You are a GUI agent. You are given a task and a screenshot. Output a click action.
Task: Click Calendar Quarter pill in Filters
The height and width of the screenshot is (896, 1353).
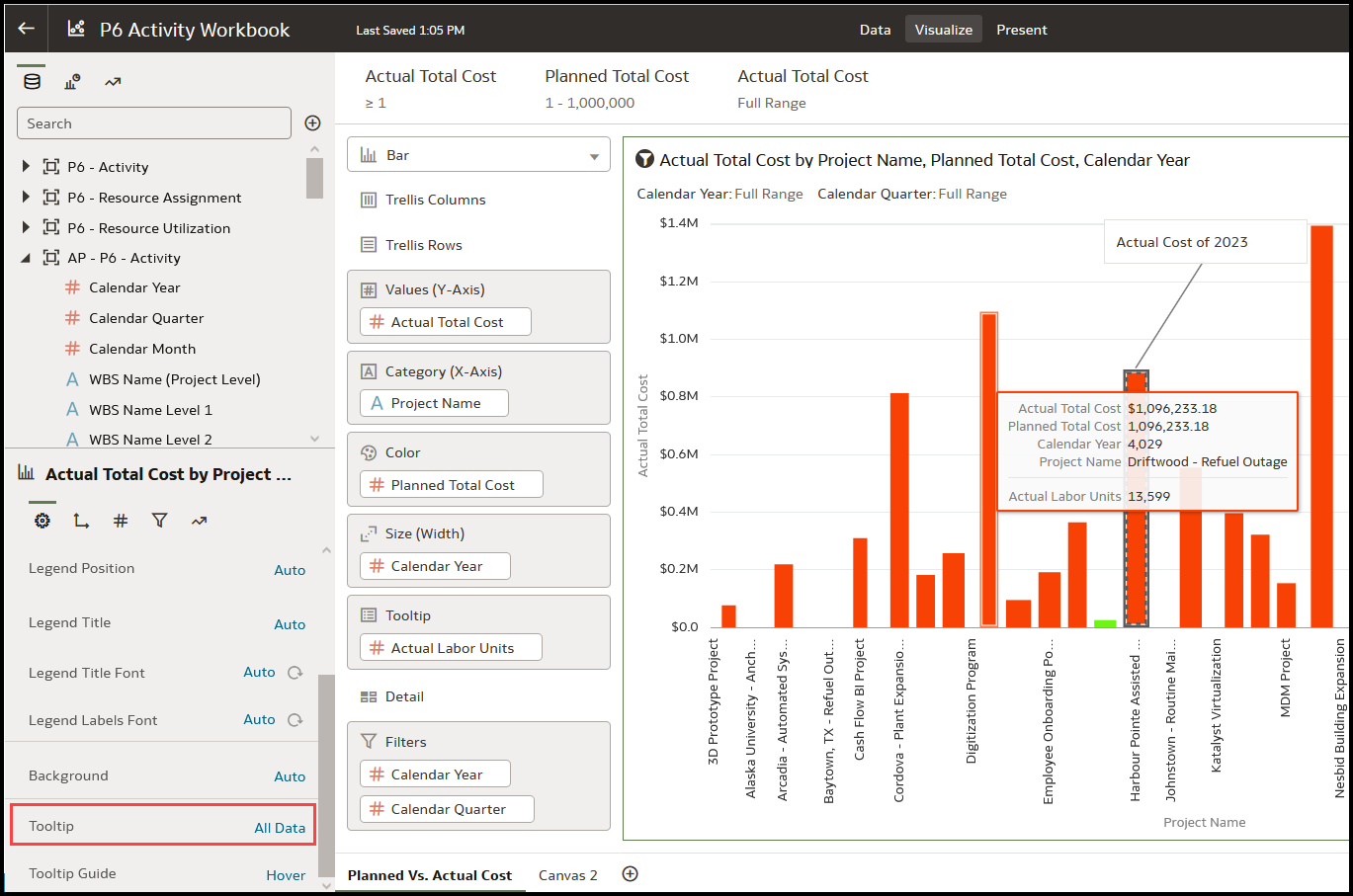pyautogui.click(x=447, y=809)
